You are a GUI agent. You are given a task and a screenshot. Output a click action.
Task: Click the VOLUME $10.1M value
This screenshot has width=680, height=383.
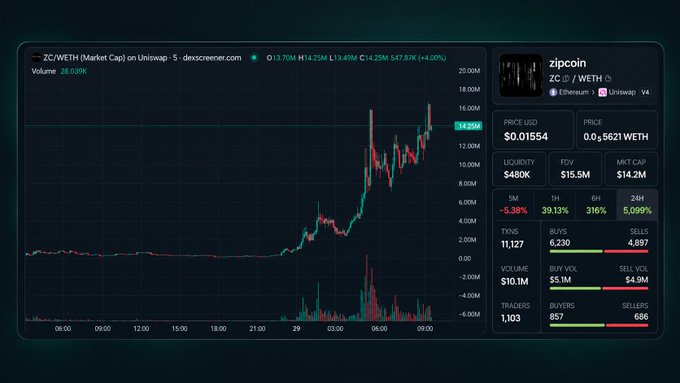(x=514, y=282)
